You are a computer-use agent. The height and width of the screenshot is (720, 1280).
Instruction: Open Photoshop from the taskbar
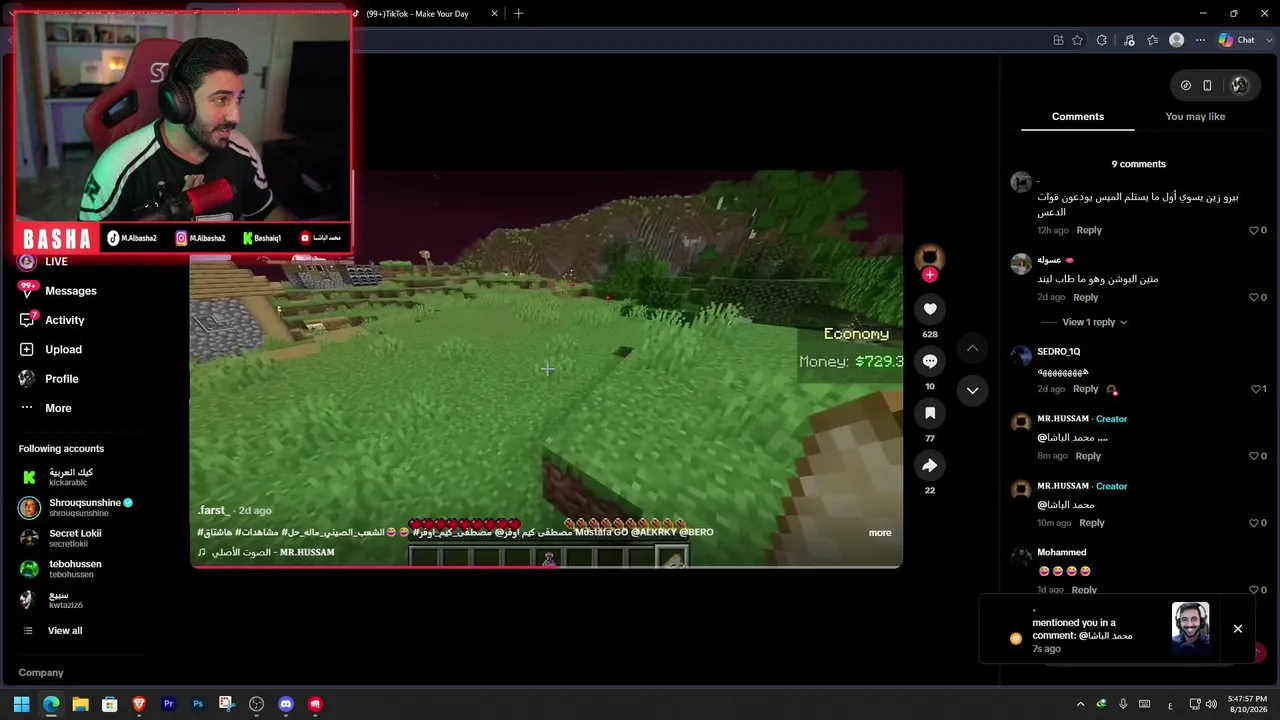click(198, 704)
